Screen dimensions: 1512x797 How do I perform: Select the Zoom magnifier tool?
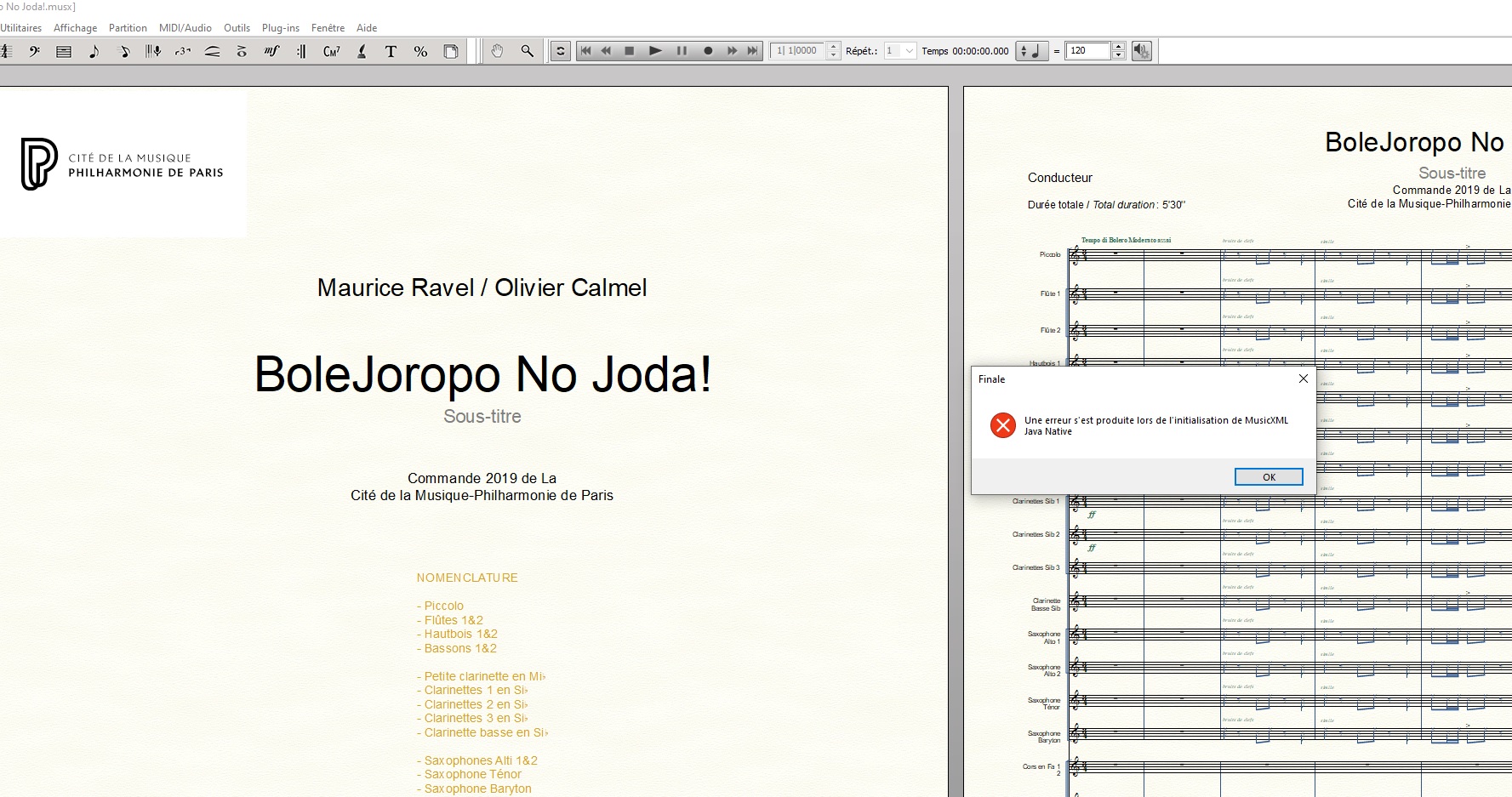click(x=528, y=51)
